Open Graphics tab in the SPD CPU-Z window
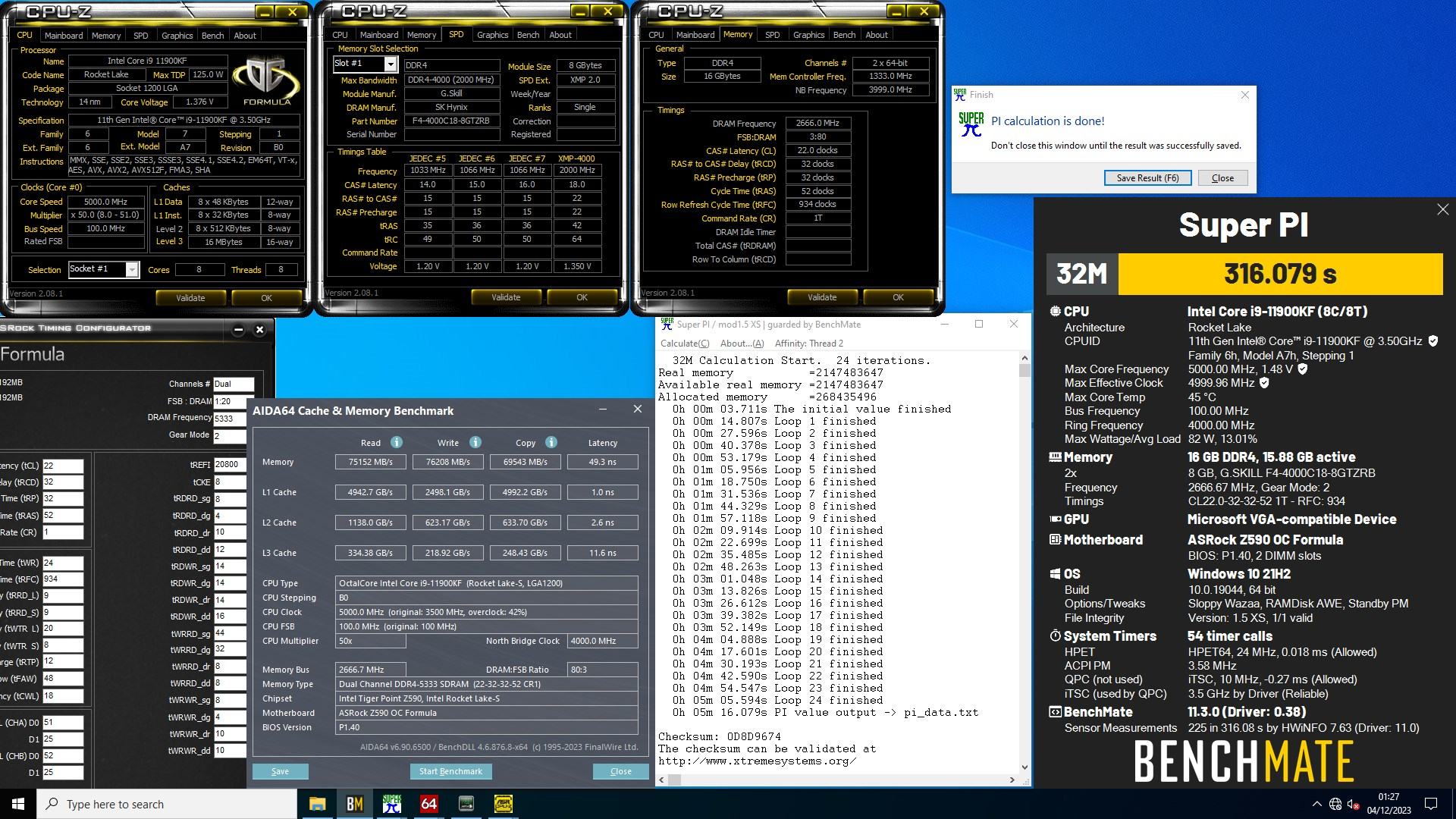 [492, 35]
